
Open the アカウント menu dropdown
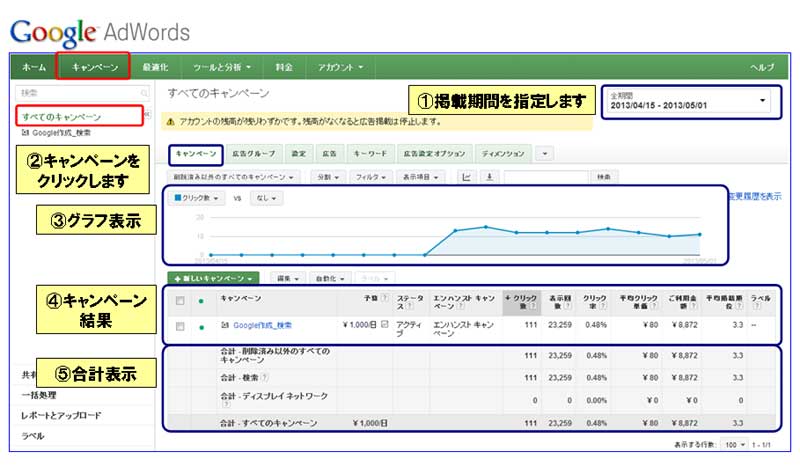coord(340,67)
